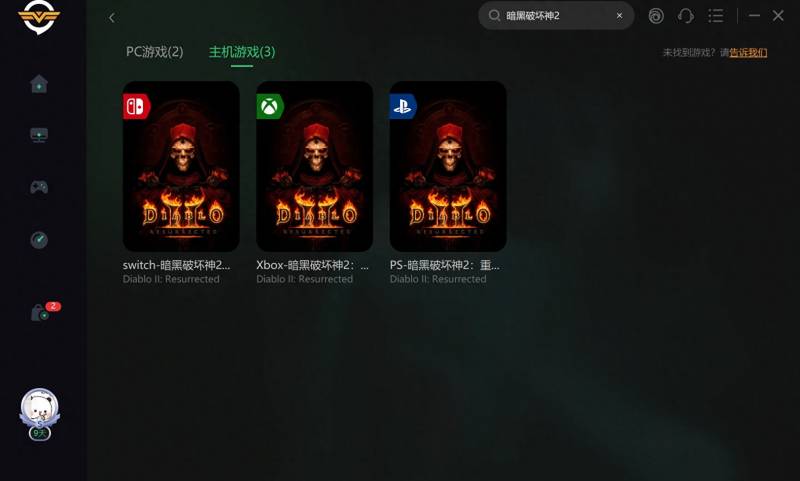Viewport: 800px width, 481px height.
Task: Open the headset customer support icon
Action: (686, 16)
